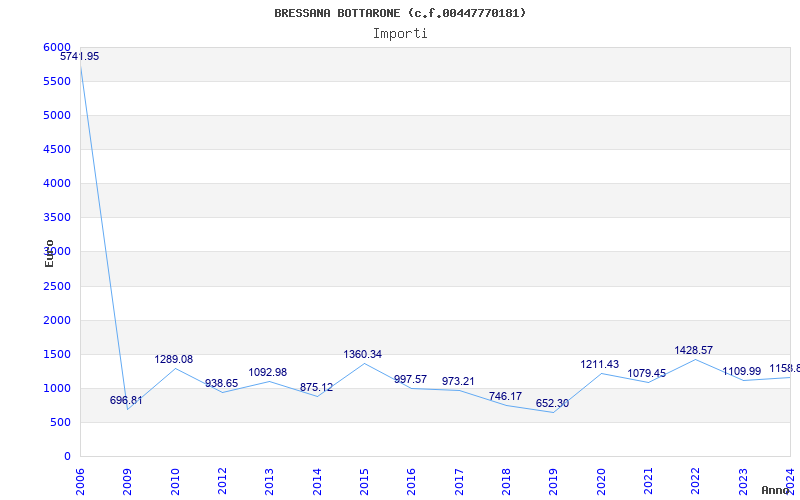Select the 1289.08 data label
This screenshot has width=800, height=500.
pyautogui.click(x=173, y=360)
